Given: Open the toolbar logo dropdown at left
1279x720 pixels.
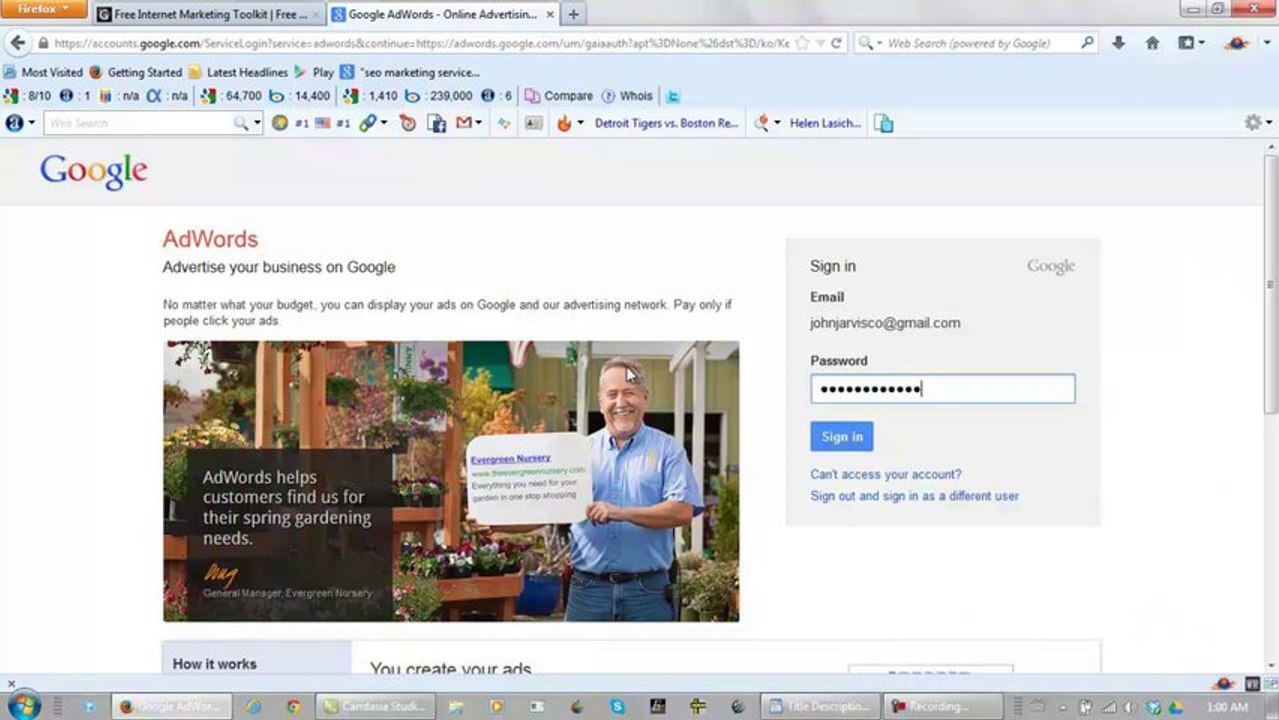Looking at the screenshot, I should [20, 123].
